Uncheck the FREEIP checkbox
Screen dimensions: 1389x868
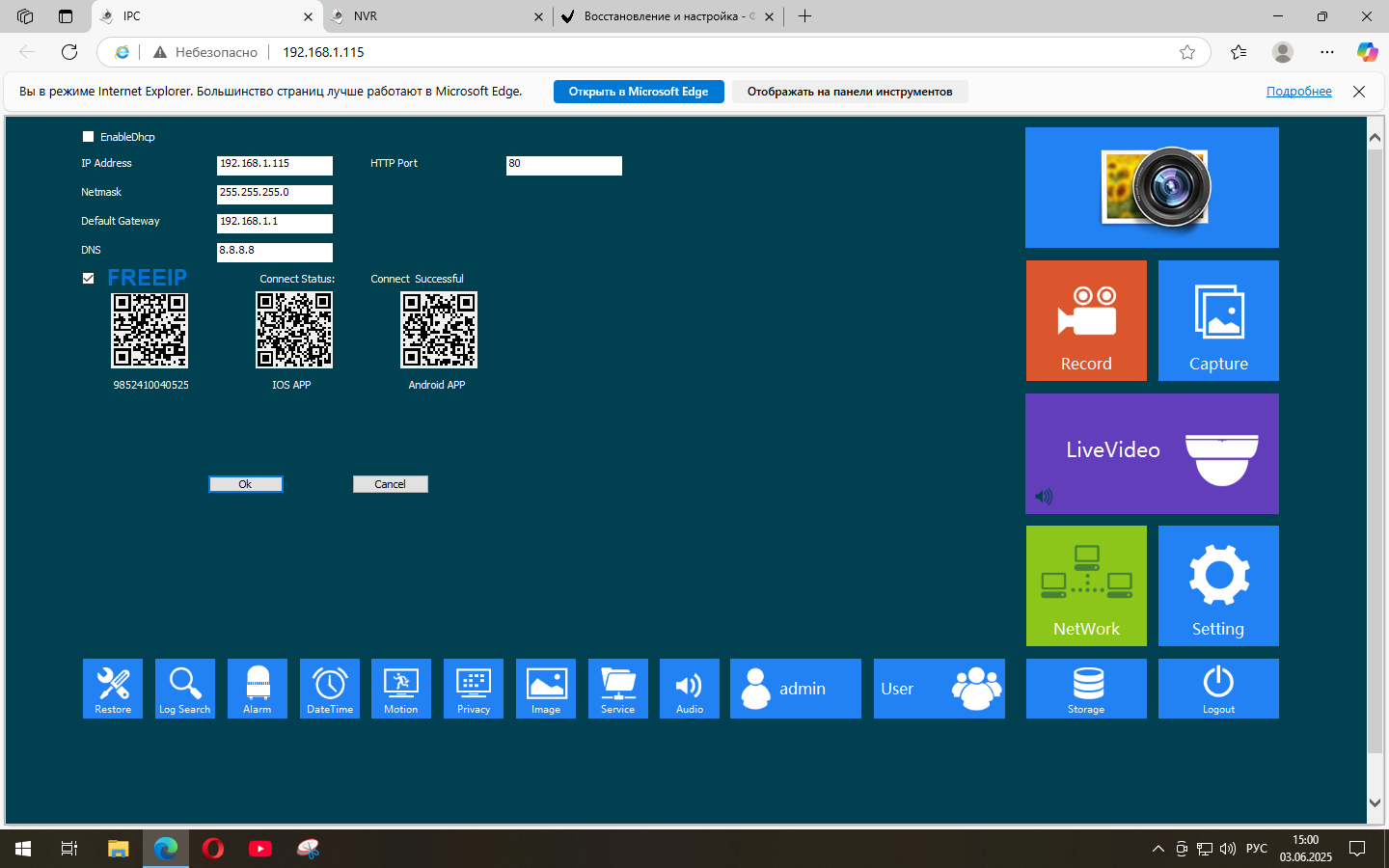(x=89, y=279)
